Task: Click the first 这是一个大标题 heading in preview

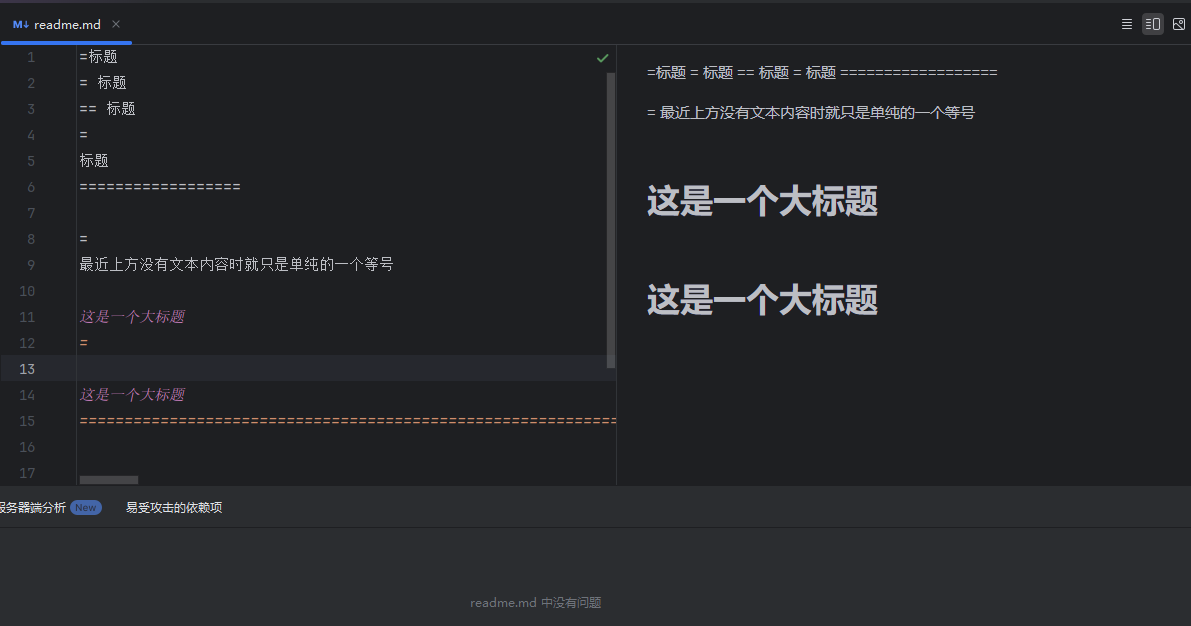Action: pos(762,201)
